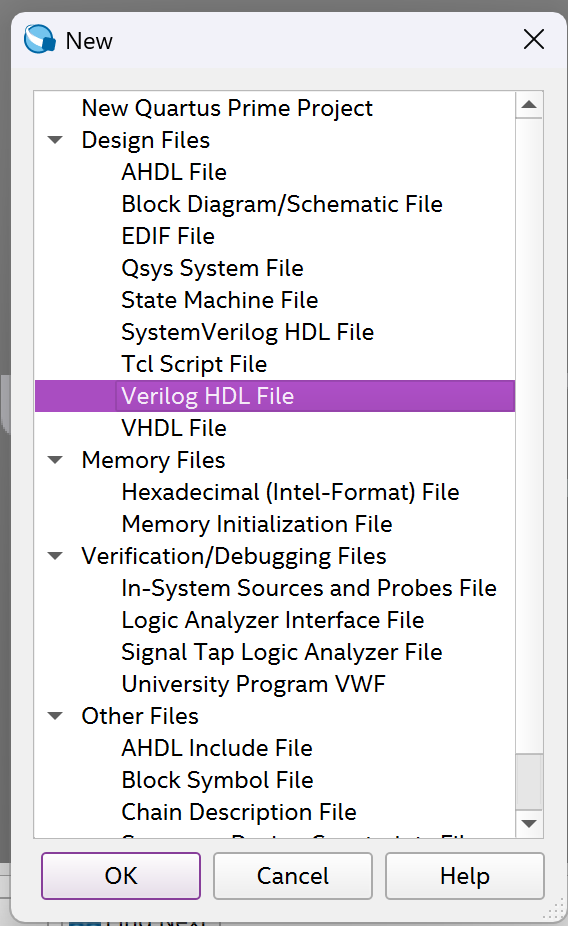568x926 pixels.
Task: Click the Cancel button
Action: (x=293, y=876)
